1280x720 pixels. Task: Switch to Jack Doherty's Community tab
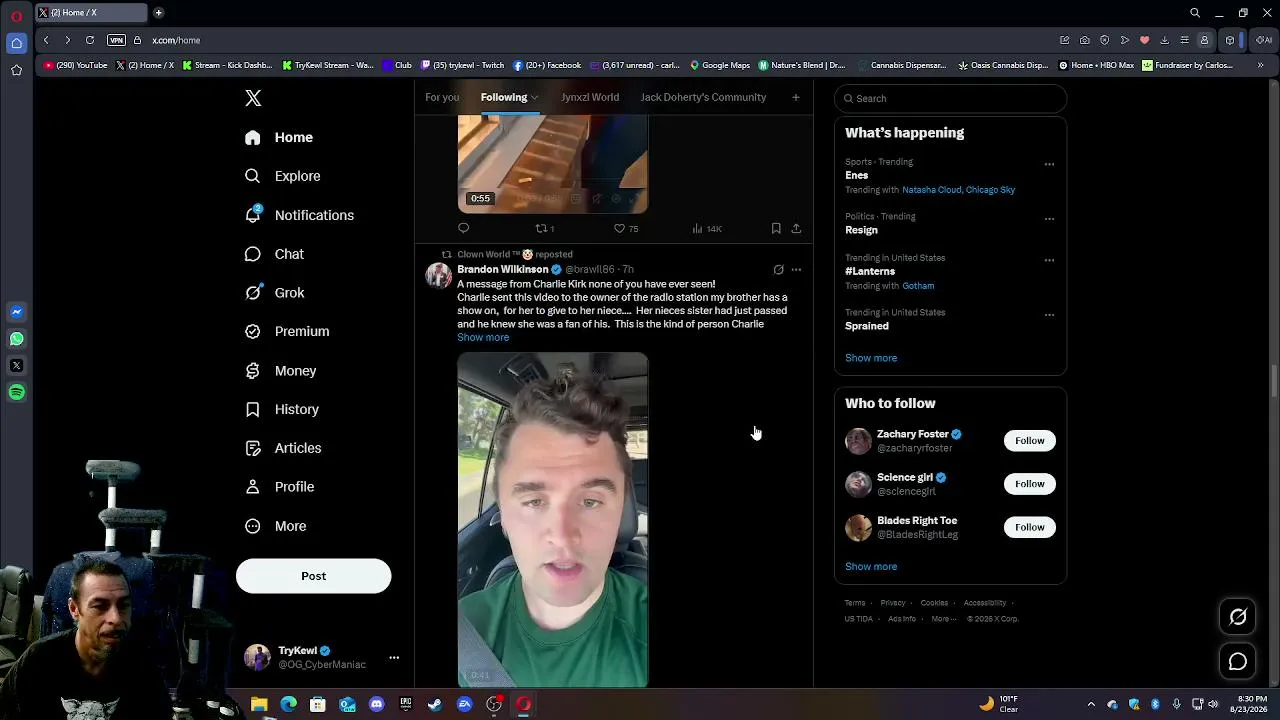tap(703, 97)
